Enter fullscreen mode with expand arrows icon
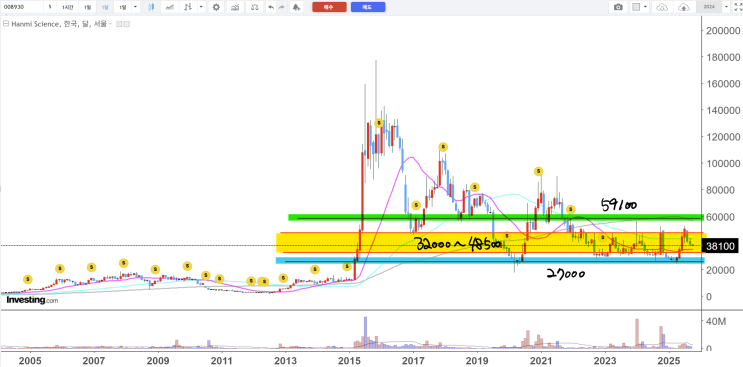The image size is (743, 367). click(x=737, y=7)
